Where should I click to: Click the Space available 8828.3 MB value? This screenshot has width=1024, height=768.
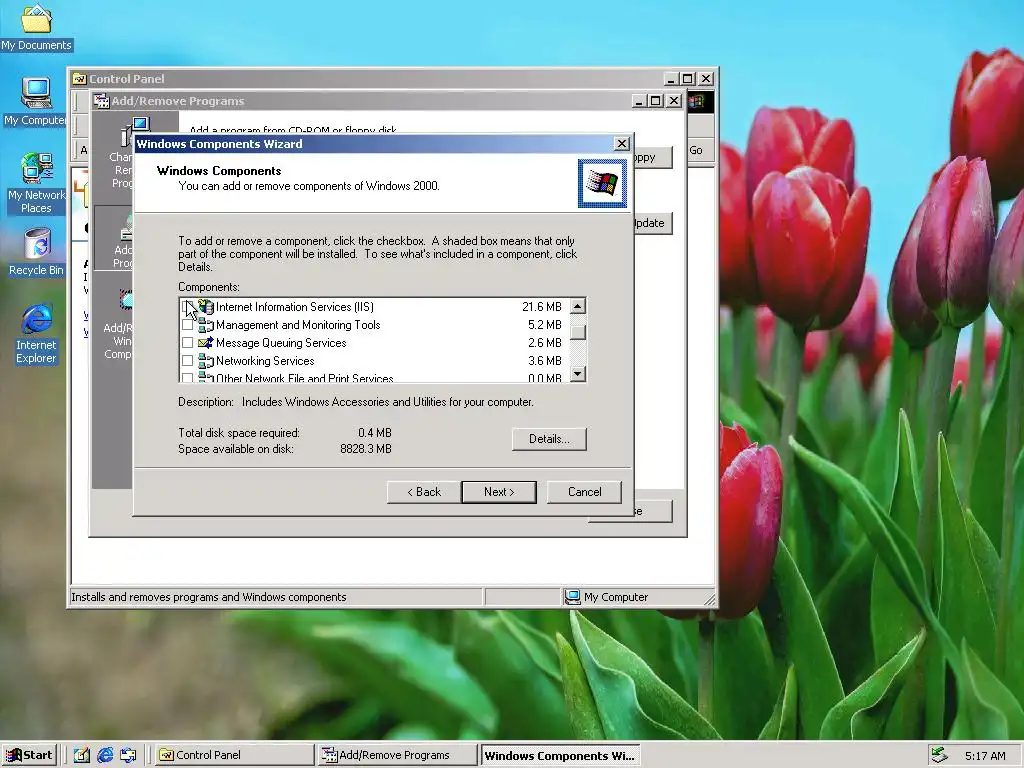click(x=366, y=449)
